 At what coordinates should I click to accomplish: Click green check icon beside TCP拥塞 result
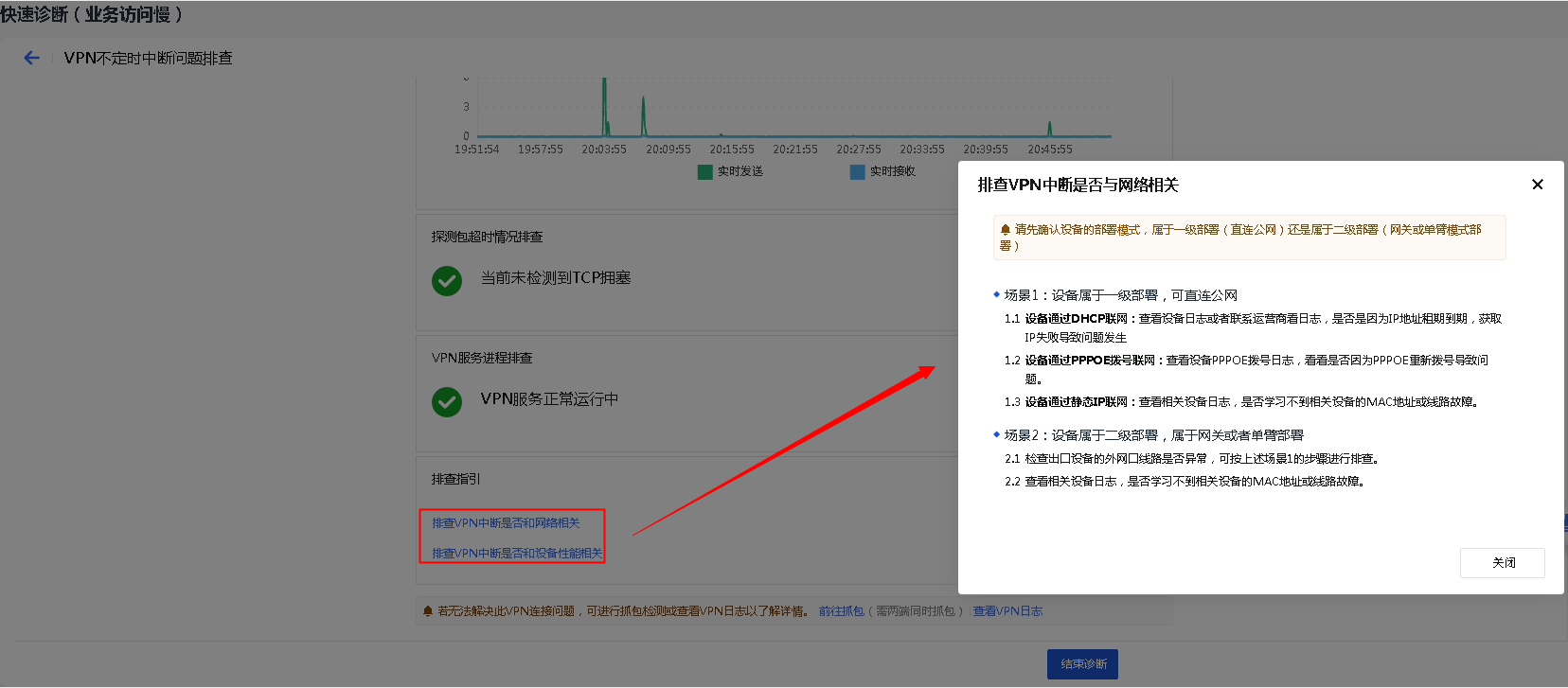(x=447, y=281)
